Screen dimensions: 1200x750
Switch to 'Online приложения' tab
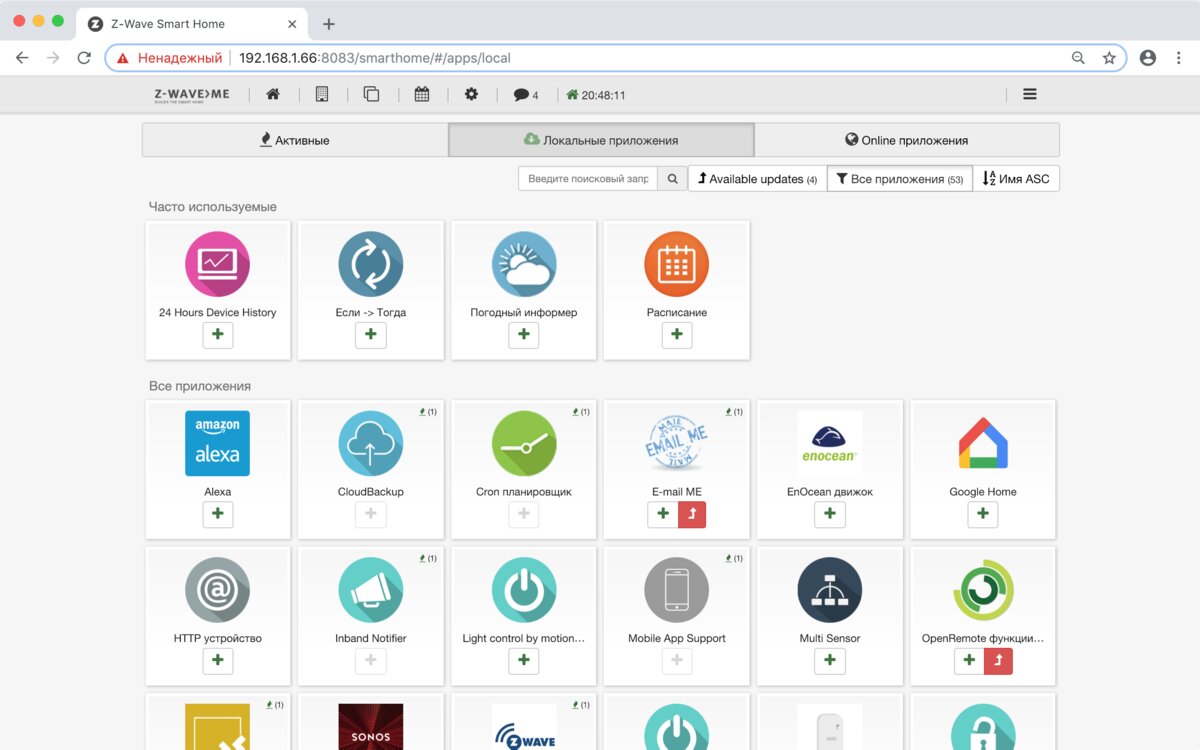(906, 141)
